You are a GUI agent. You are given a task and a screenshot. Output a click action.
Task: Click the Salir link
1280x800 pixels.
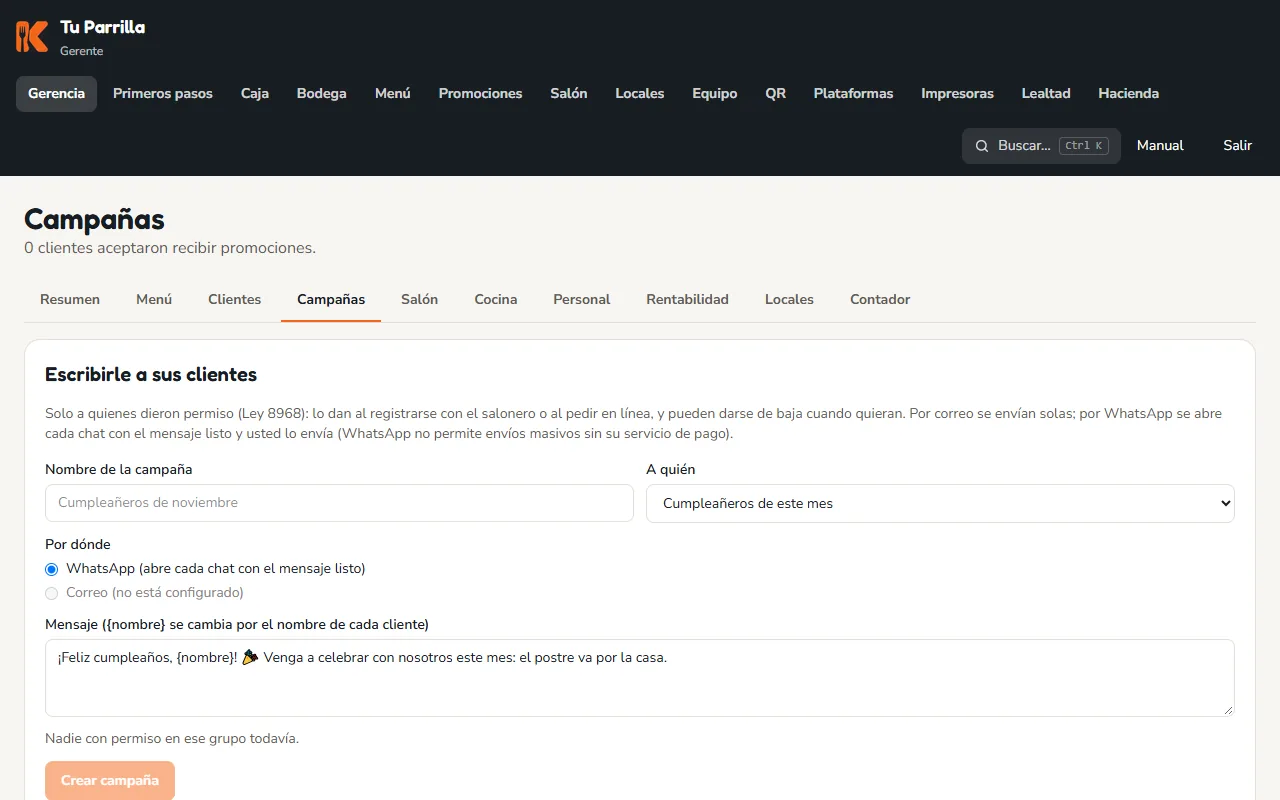1237,146
